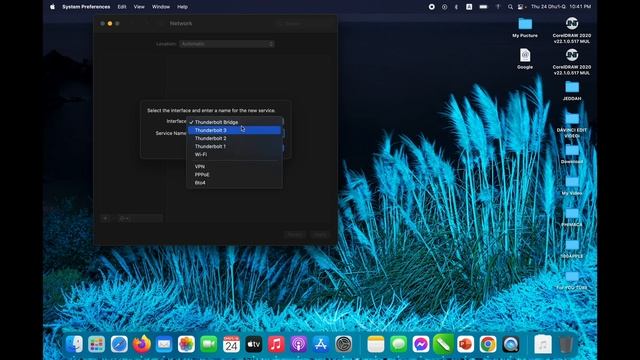Open Finder from the Dock
Viewport: 640px width, 360px height.
[75, 344]
